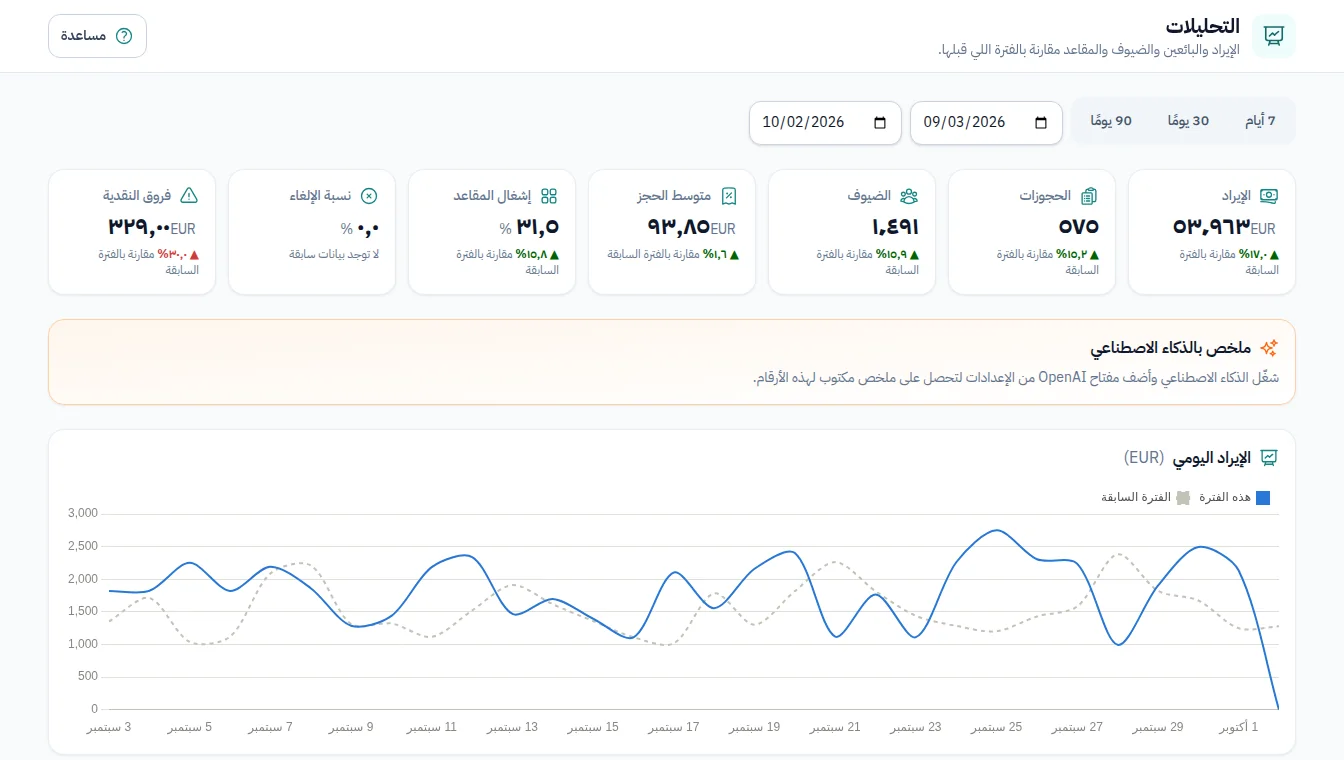Viewport: 1344px width, 760px height.
Task: Open calendar picker of 09/03/2026 date field
Action: point(1041,122)
